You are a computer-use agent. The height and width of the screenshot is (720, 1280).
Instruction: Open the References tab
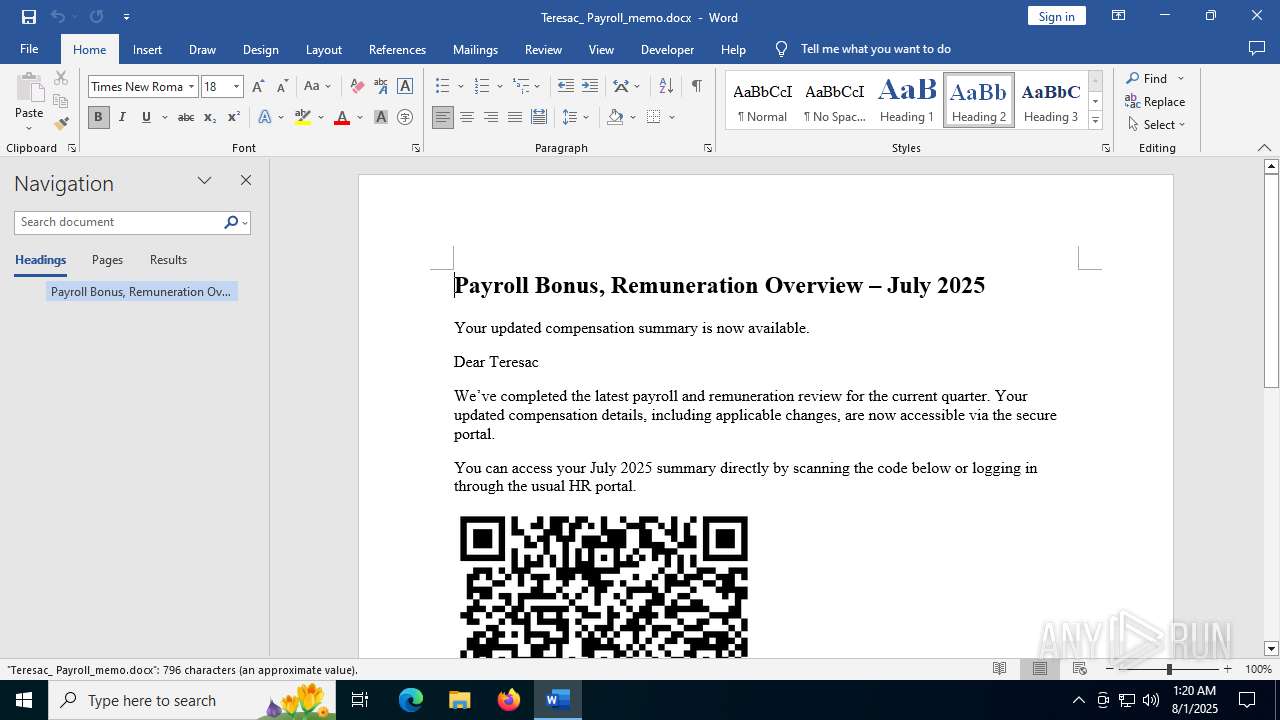tap(397, 49)
